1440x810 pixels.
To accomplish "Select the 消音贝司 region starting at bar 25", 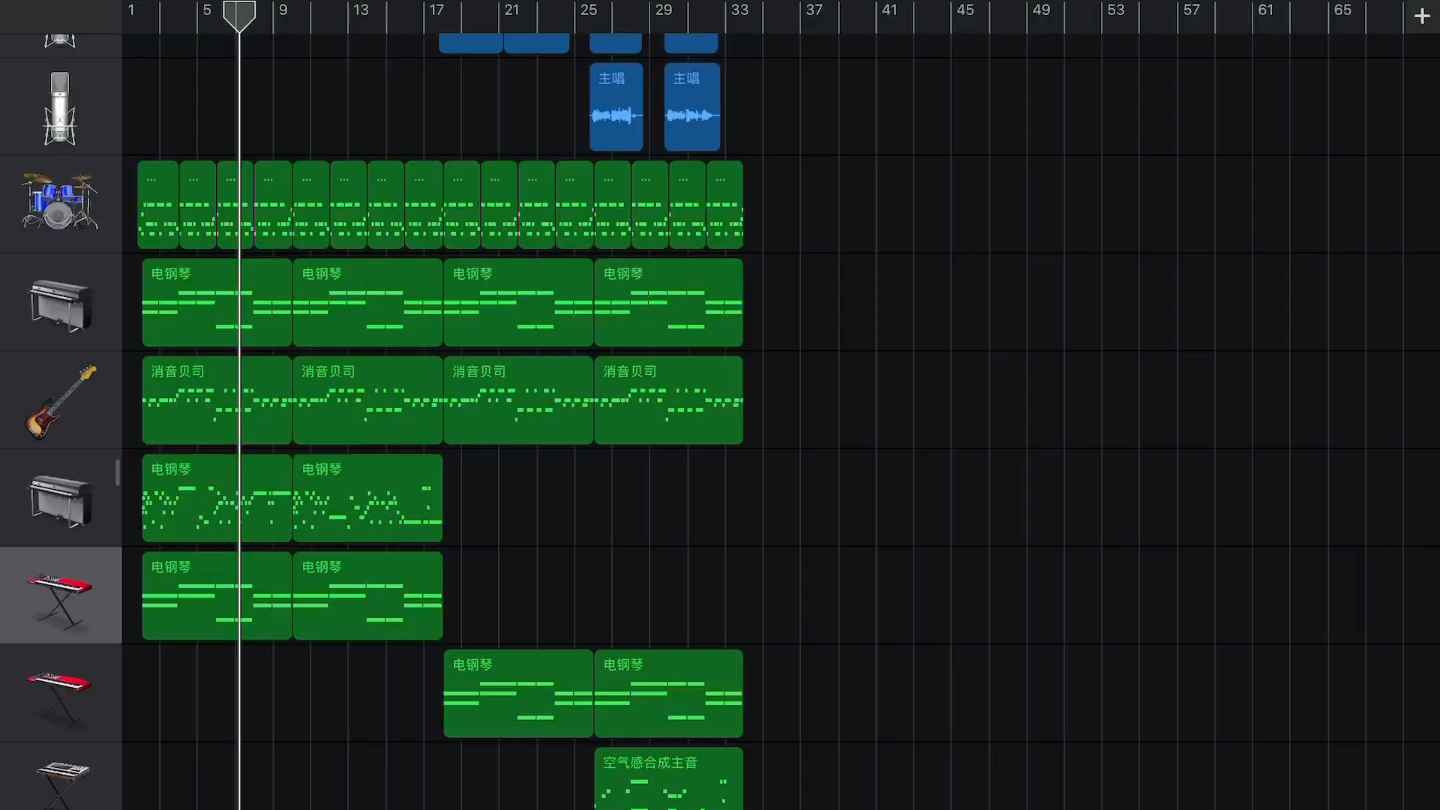I will [x=669, y=400].
